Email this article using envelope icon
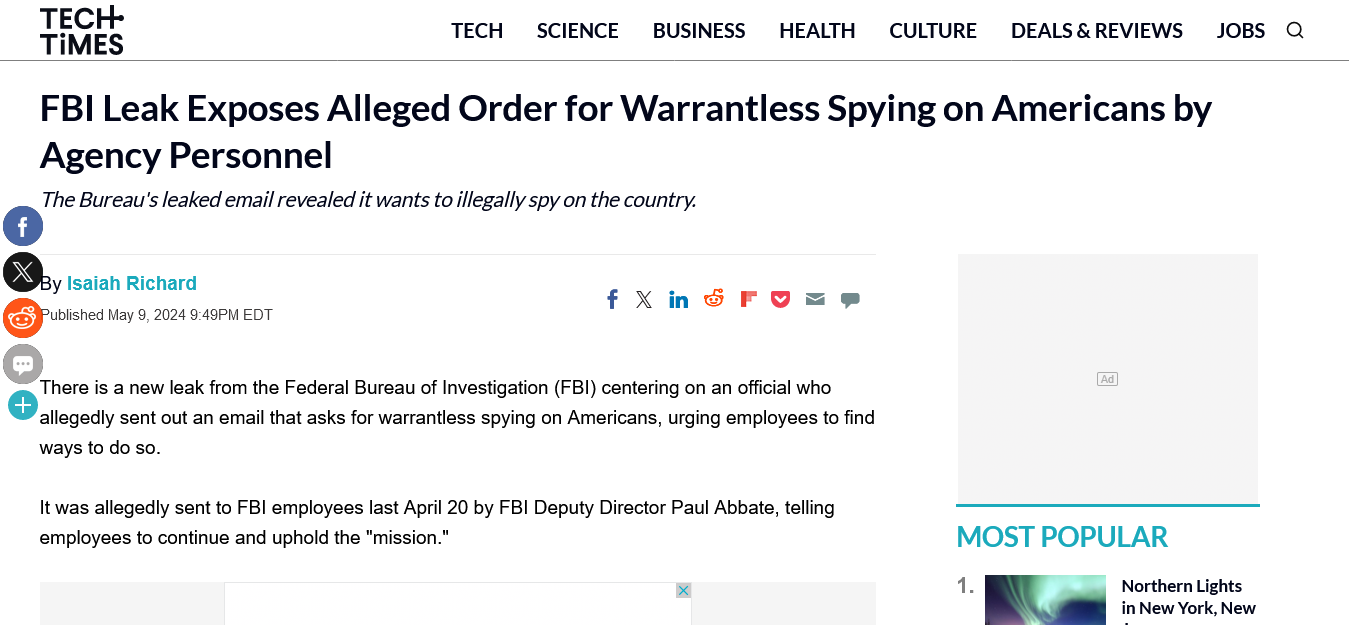 (815, 299)
